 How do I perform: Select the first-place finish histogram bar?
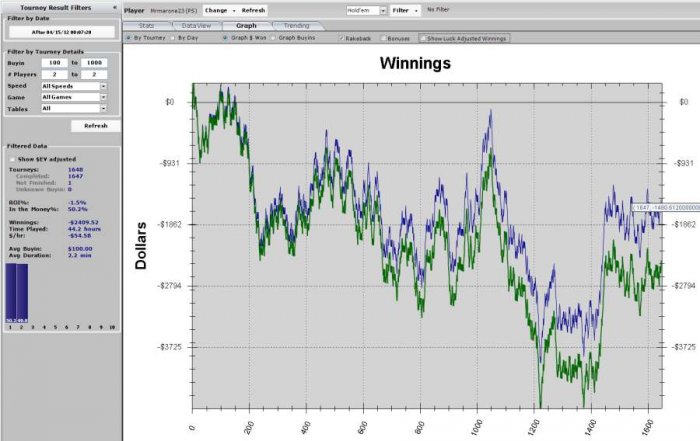coord(11,293)
